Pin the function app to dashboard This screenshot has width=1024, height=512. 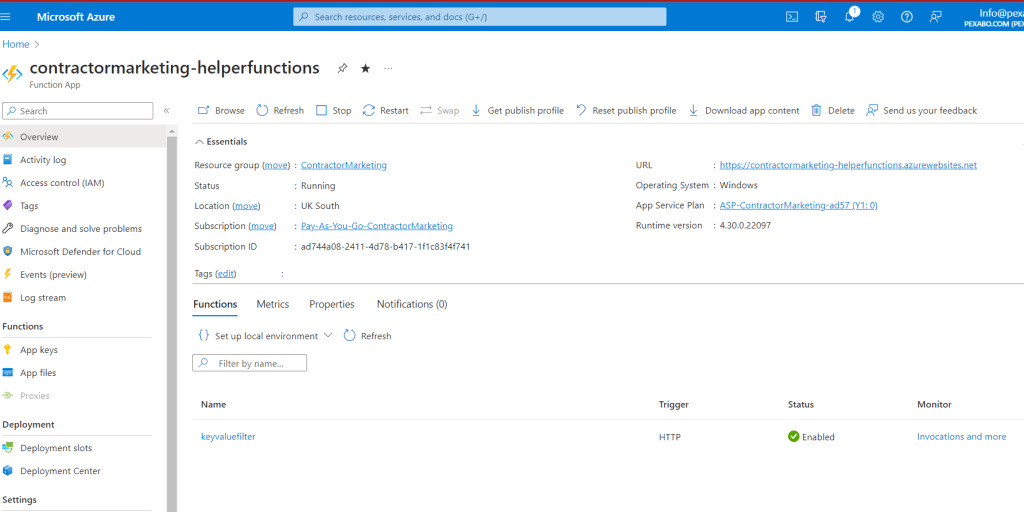[342, 68]
